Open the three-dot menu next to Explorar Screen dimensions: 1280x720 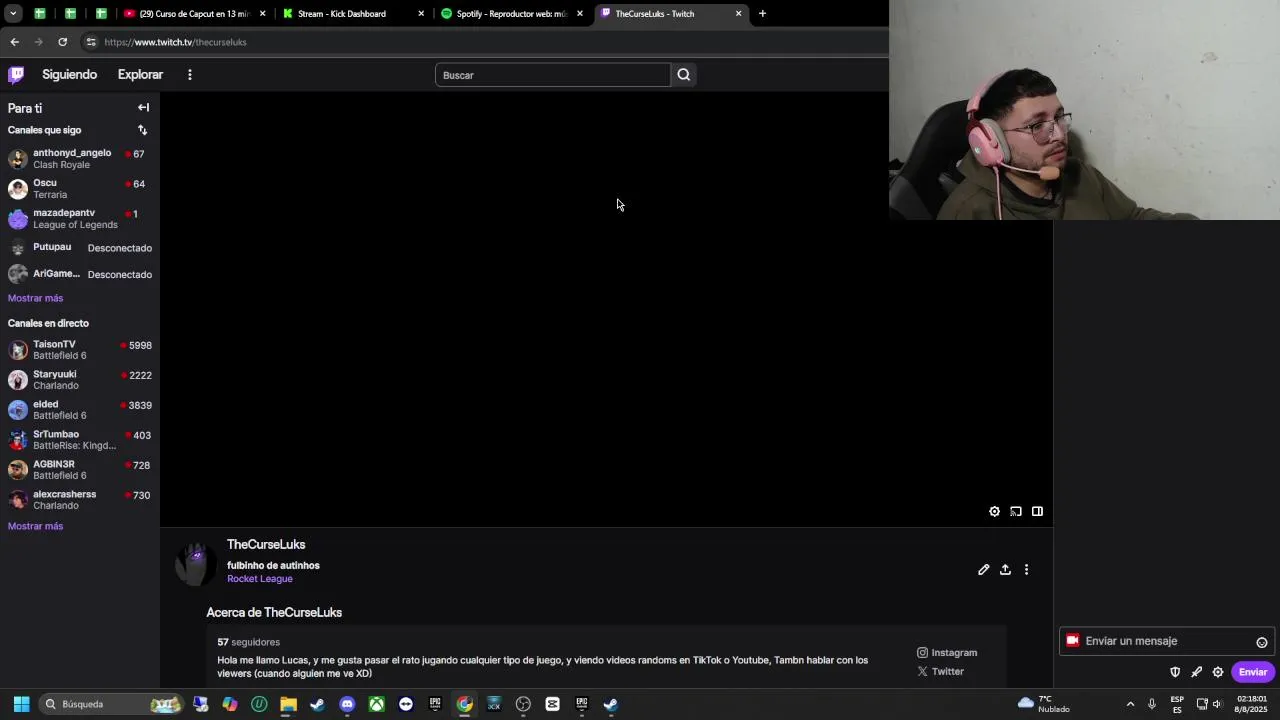point(189,74)
